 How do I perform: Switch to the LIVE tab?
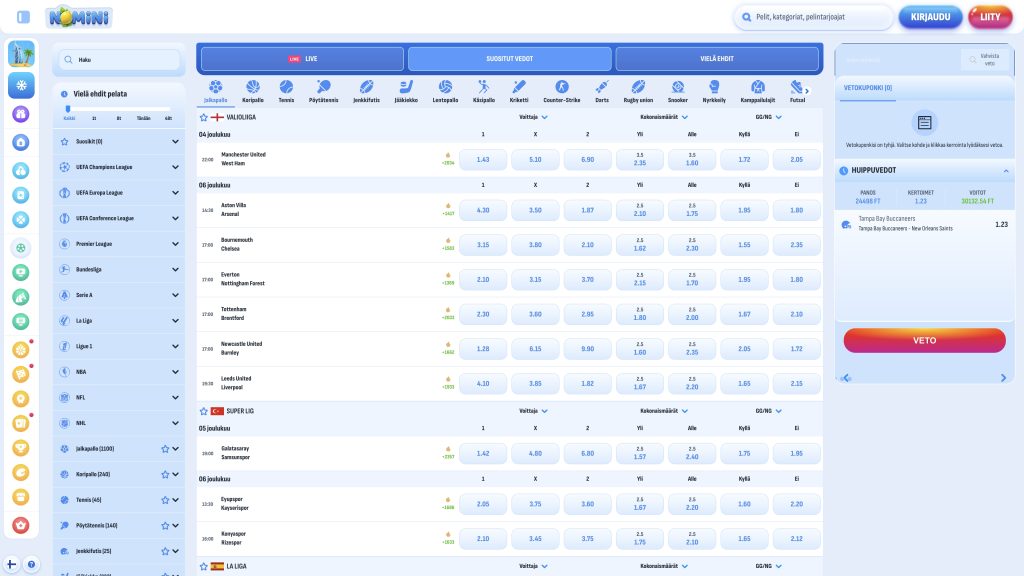[302, 59]
